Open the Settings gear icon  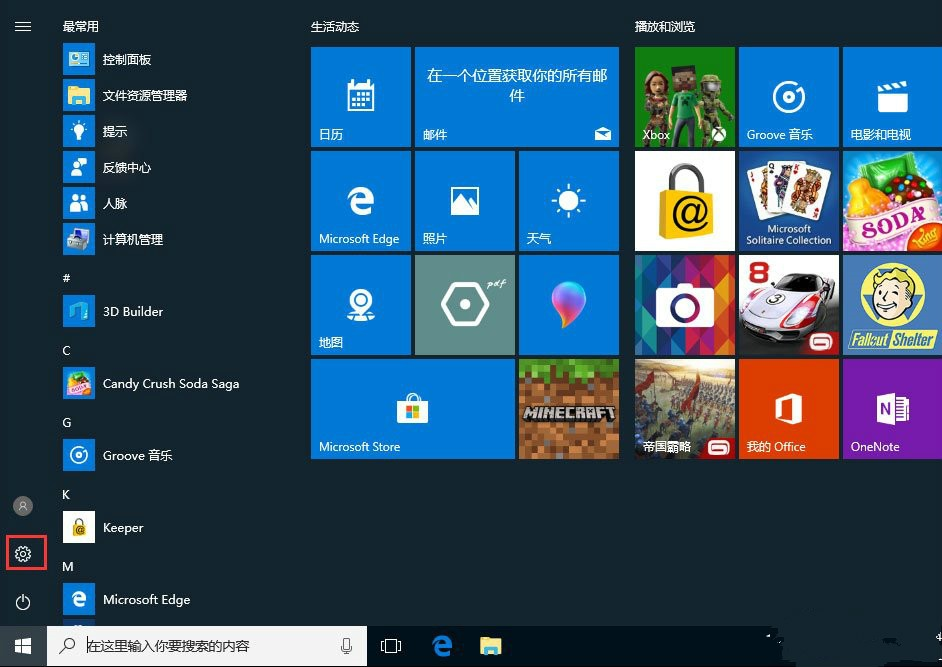[x=23, y=553]
